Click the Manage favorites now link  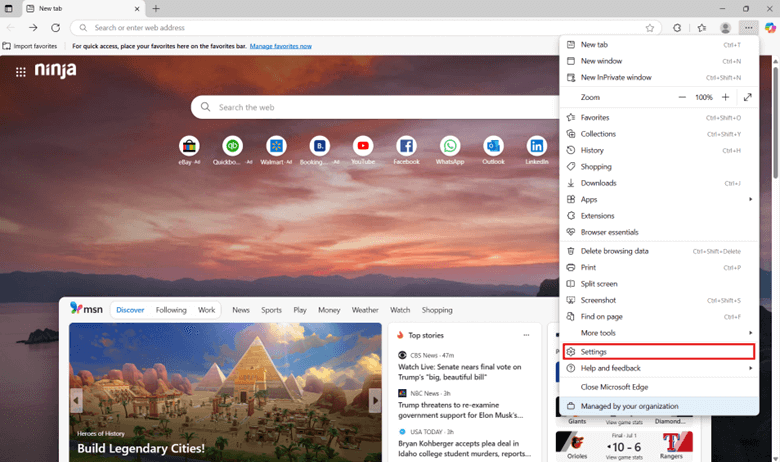tap(281, 46)
